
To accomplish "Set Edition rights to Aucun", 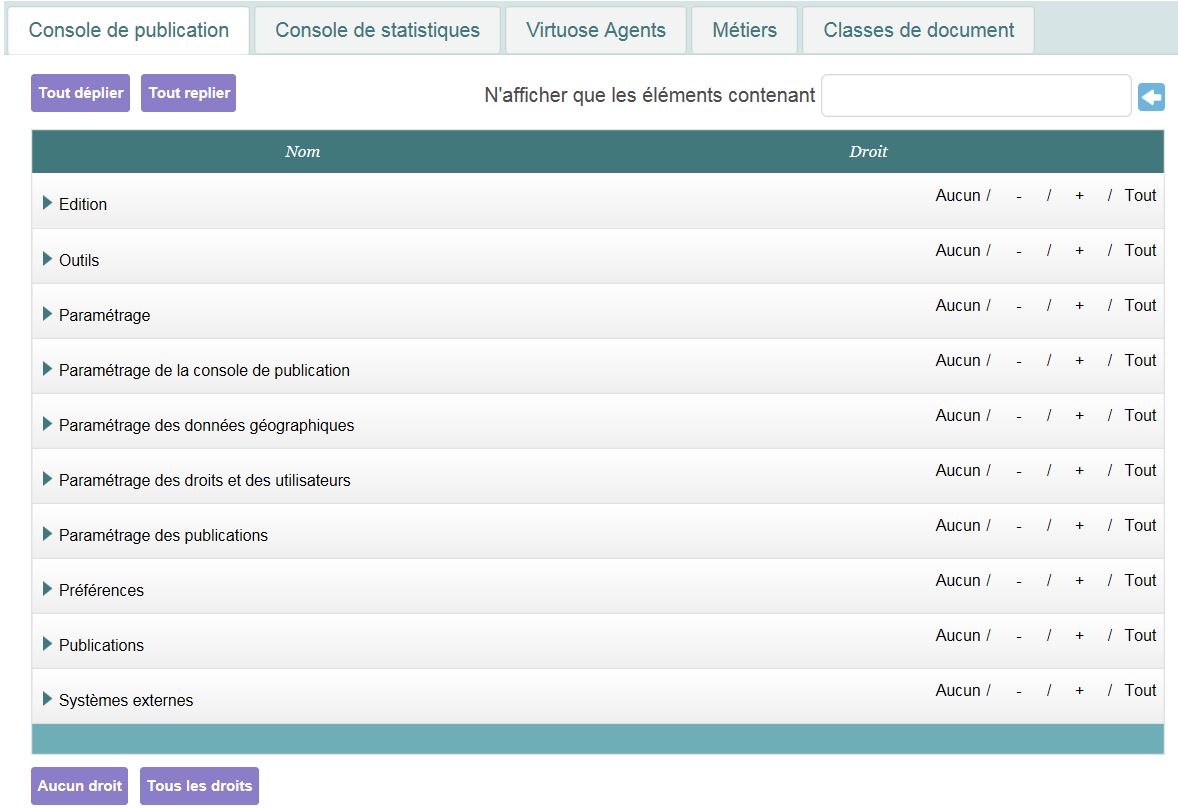I will 957,196.
